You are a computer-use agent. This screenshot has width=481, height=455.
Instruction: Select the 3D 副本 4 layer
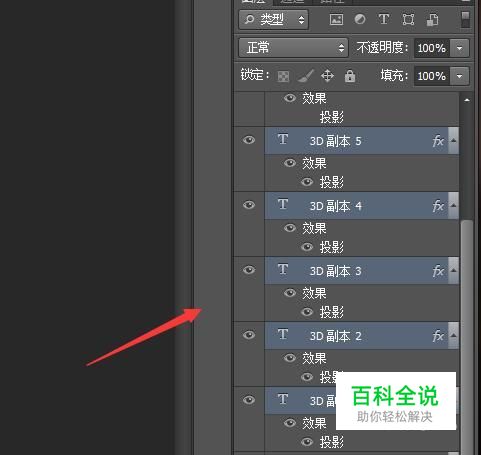[362, 205]
